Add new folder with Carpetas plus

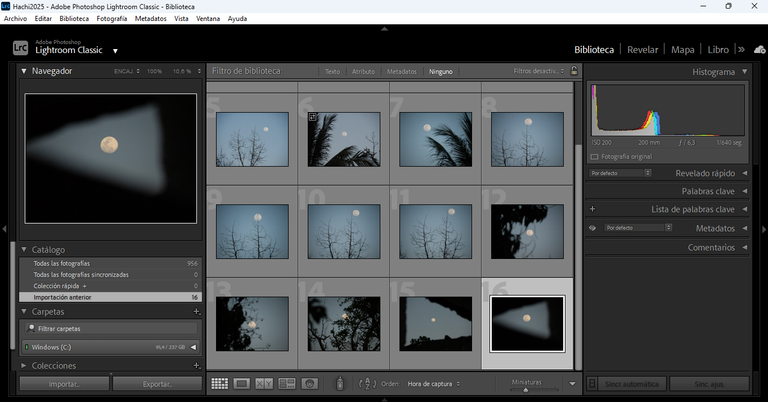196,311
